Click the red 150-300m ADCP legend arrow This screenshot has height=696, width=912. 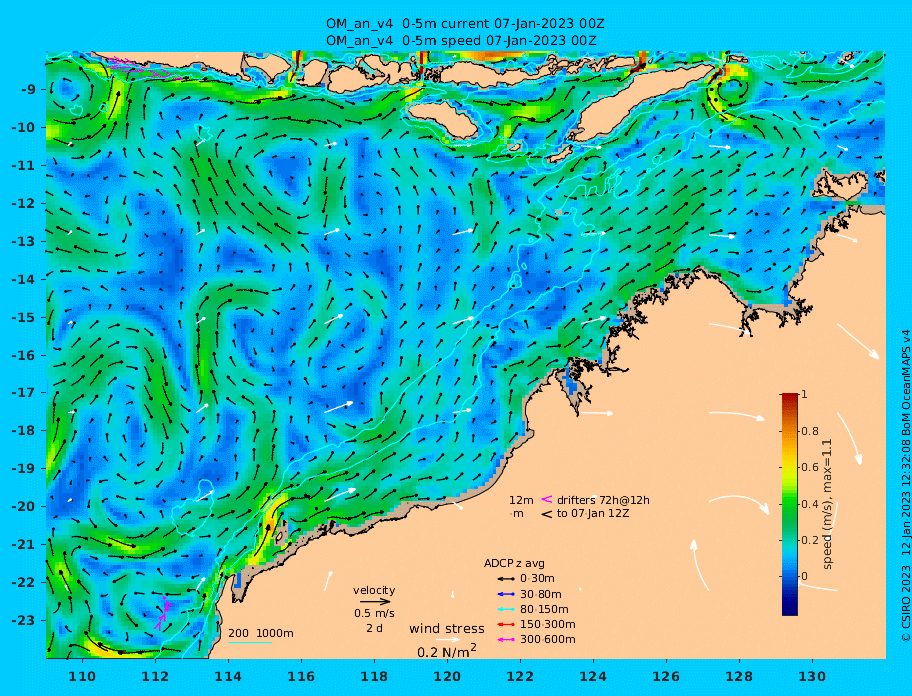[506, 625]
